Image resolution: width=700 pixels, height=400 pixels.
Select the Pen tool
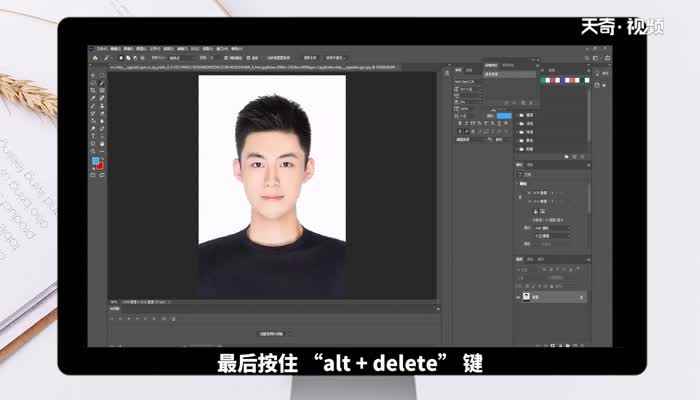[x=102, y=129]
